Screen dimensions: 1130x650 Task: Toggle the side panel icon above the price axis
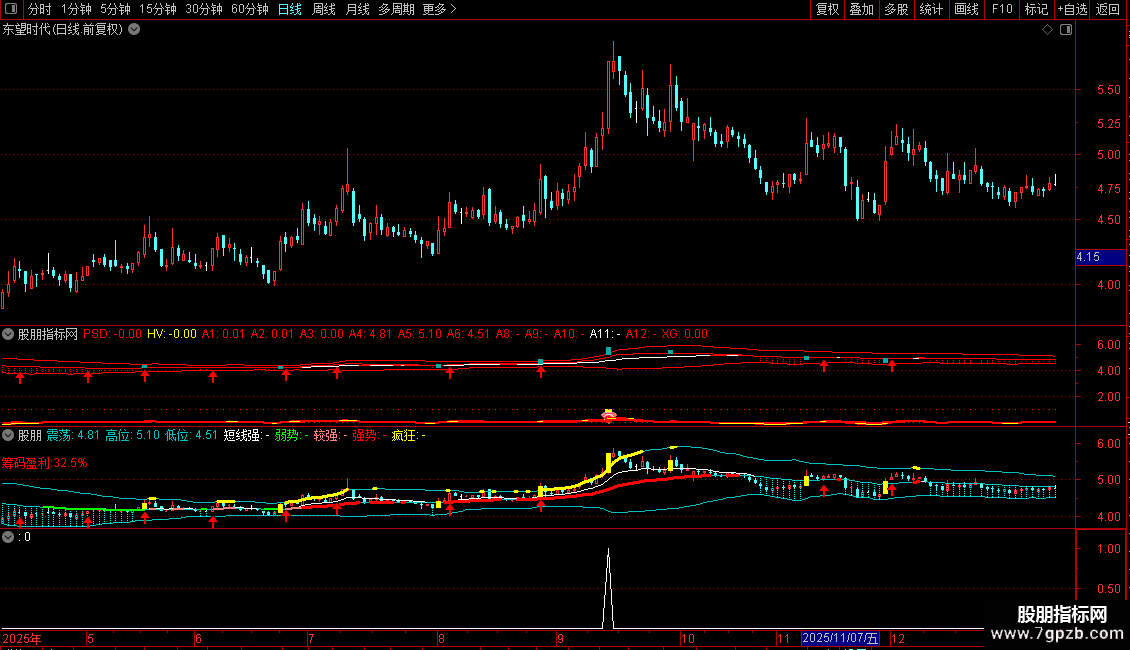[1066, 30]
